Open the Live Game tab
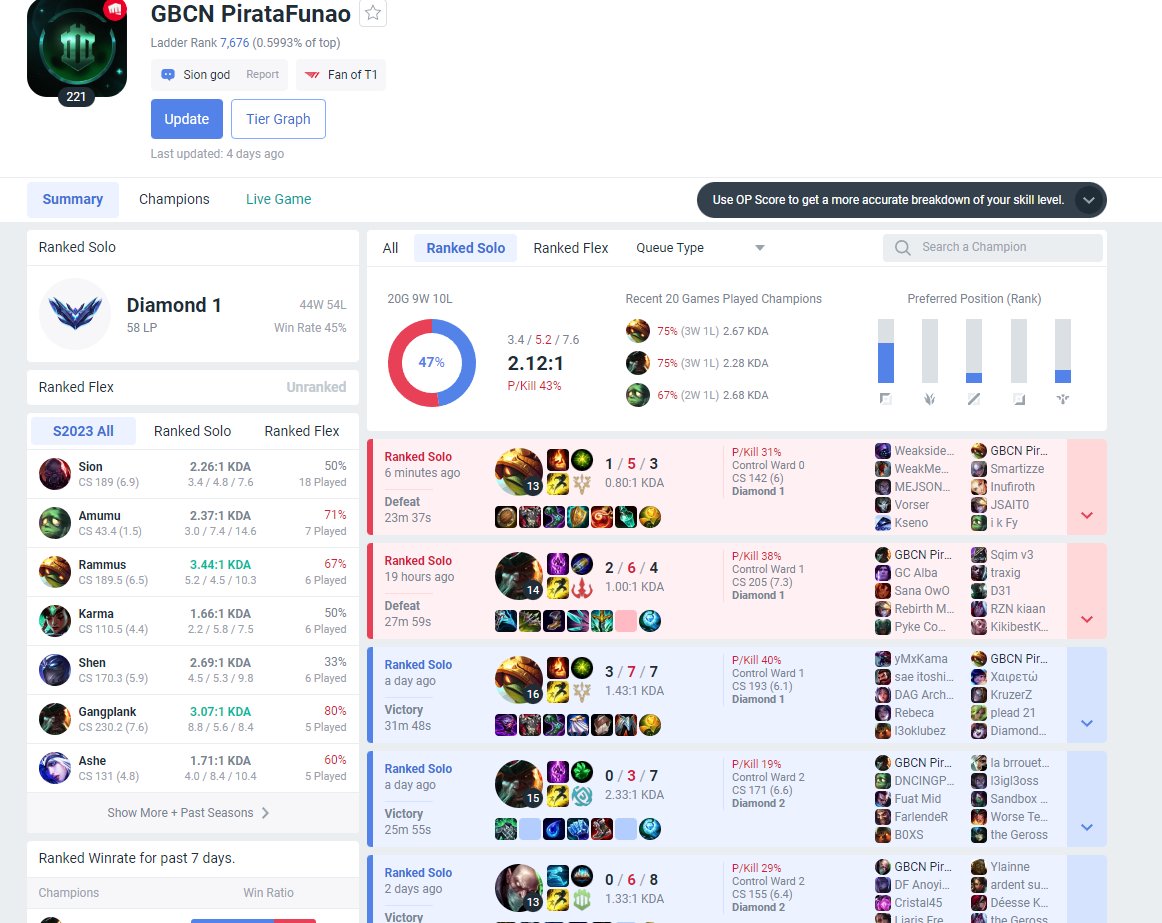 pos(279,199)
